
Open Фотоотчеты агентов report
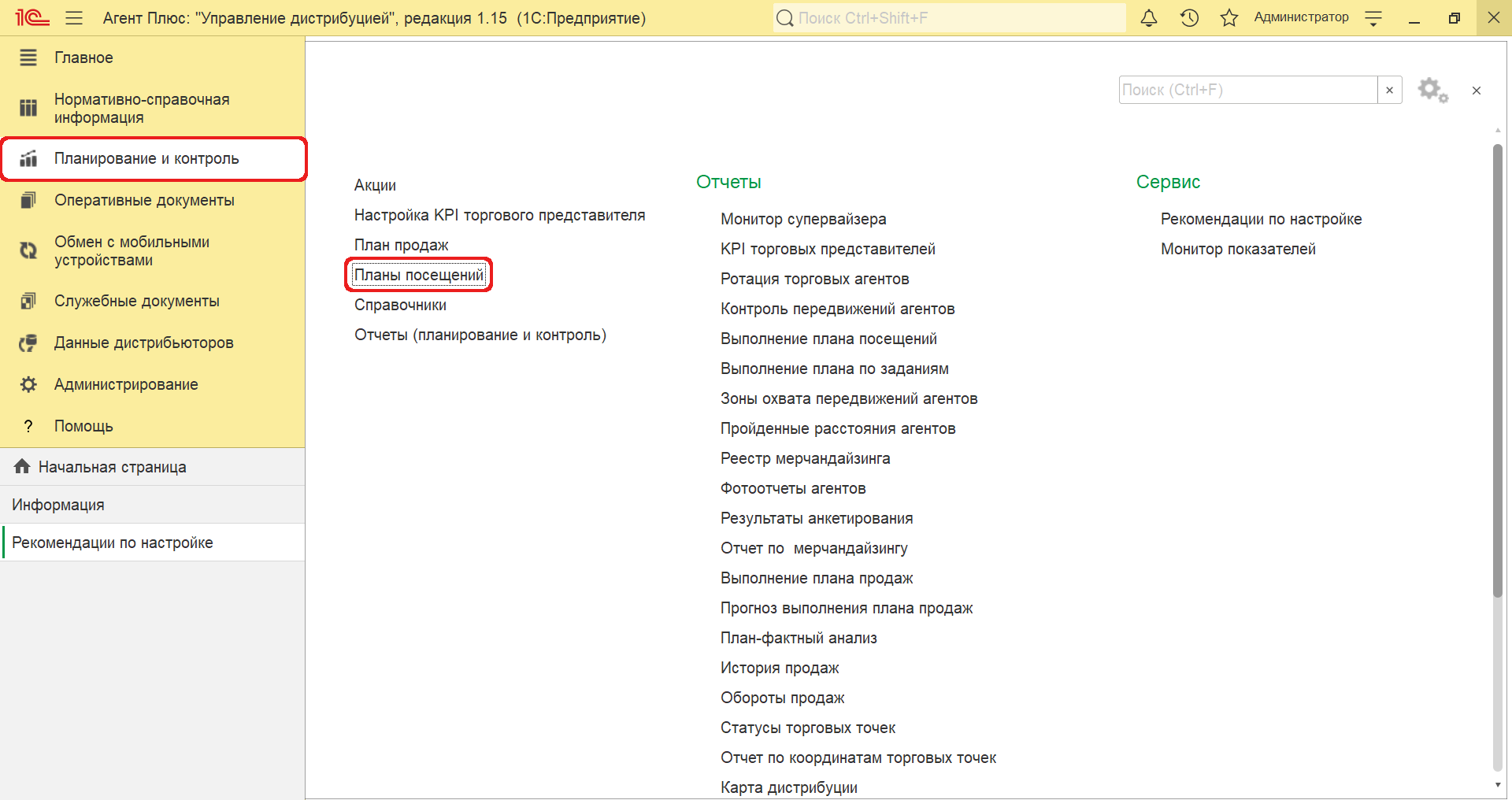click(793, 488)
